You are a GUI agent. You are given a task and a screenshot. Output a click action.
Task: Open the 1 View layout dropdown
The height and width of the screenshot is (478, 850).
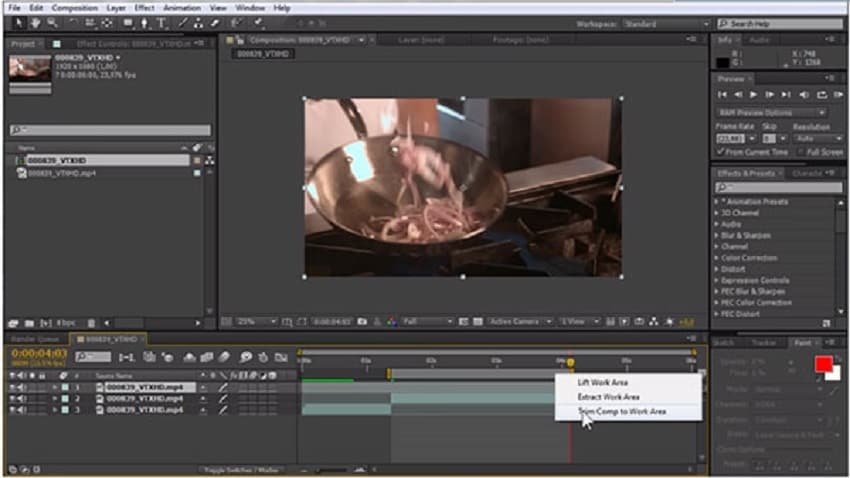tap(579, 322)
